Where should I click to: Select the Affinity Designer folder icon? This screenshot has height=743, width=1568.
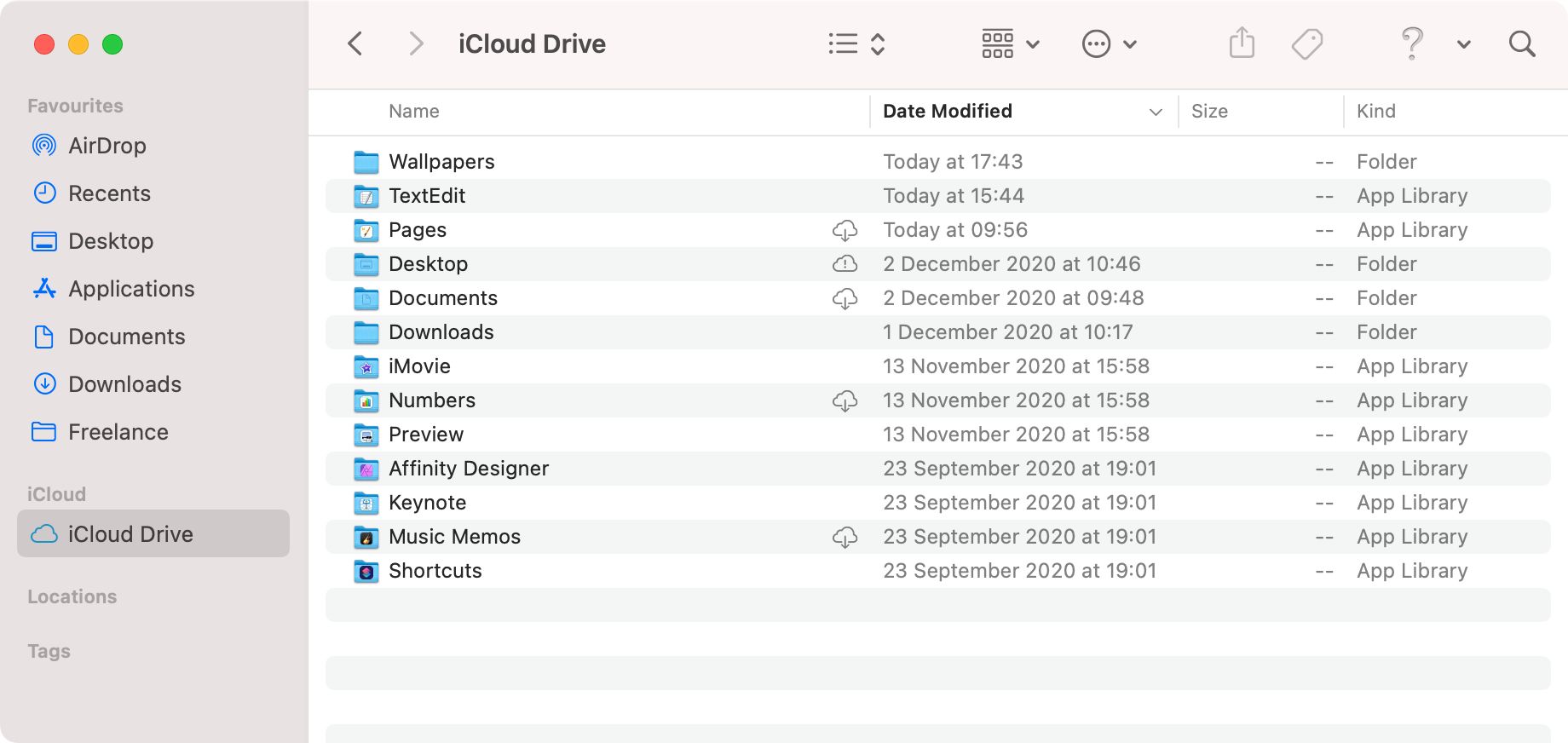pos(366,469)
